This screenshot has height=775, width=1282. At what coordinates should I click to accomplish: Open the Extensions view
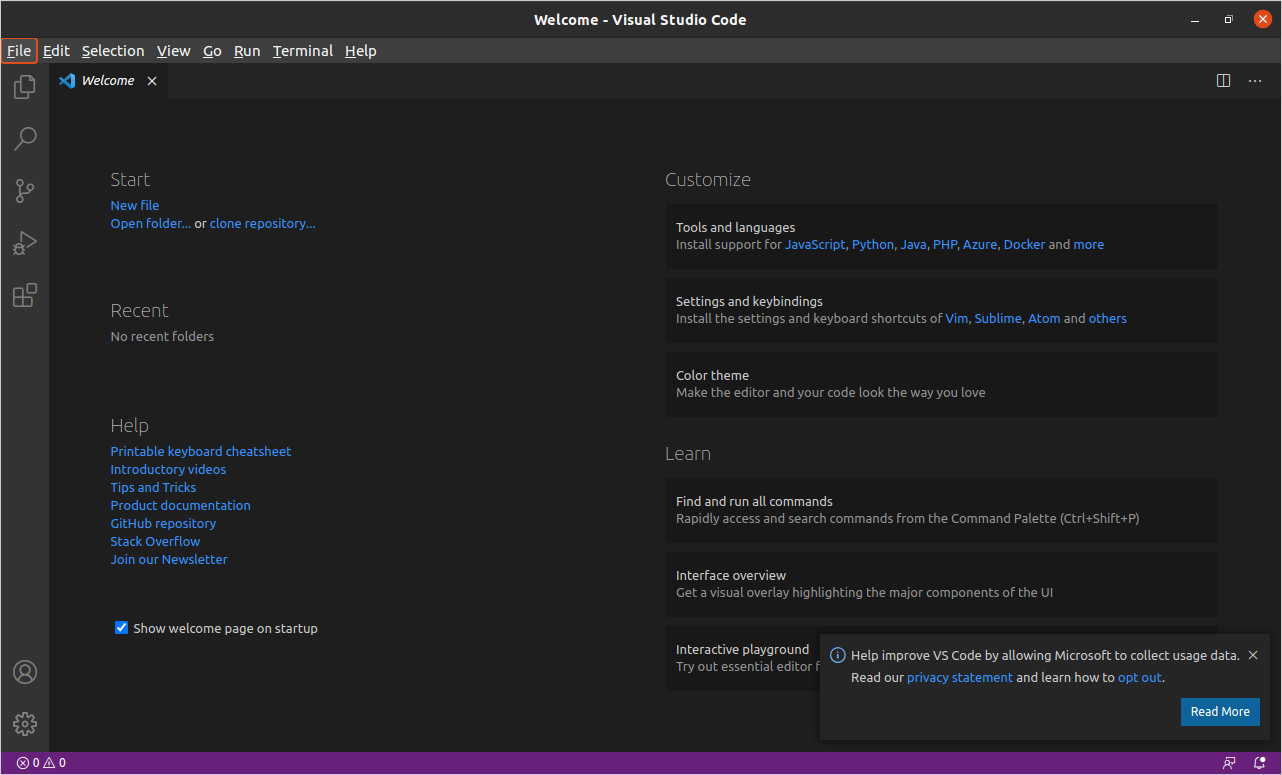[x=25, y=295]
